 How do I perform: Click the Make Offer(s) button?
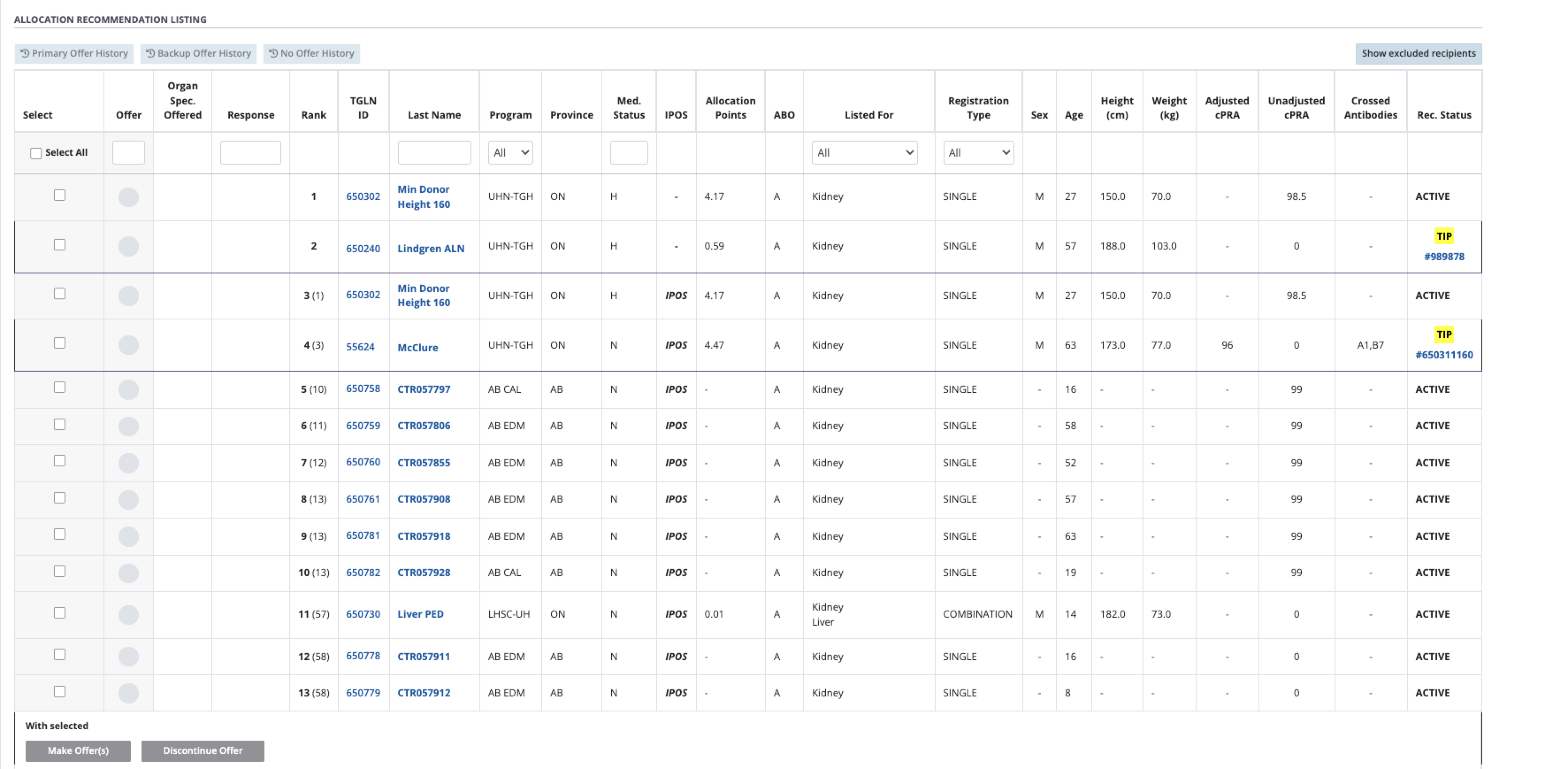pos(77,751)
